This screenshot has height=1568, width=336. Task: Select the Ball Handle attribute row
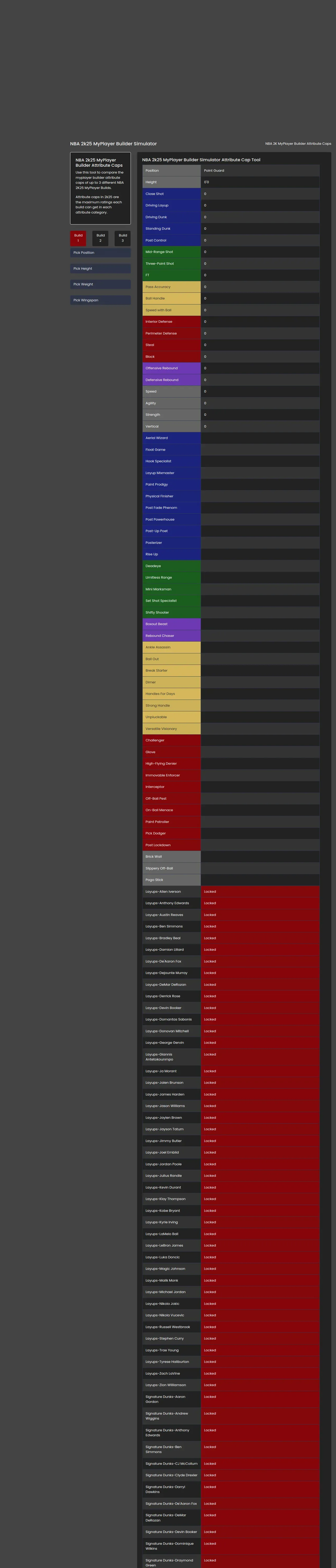tap(231, 298)
